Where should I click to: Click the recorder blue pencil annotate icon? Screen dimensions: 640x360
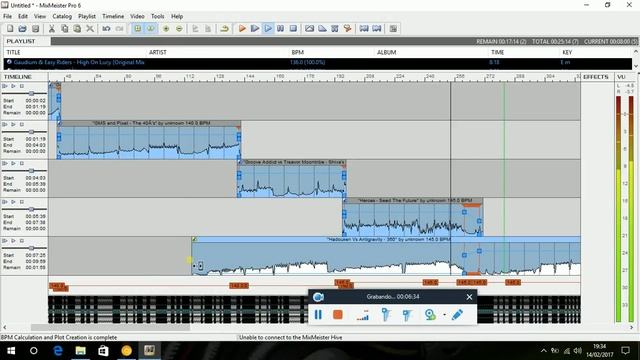click(457, 315)
